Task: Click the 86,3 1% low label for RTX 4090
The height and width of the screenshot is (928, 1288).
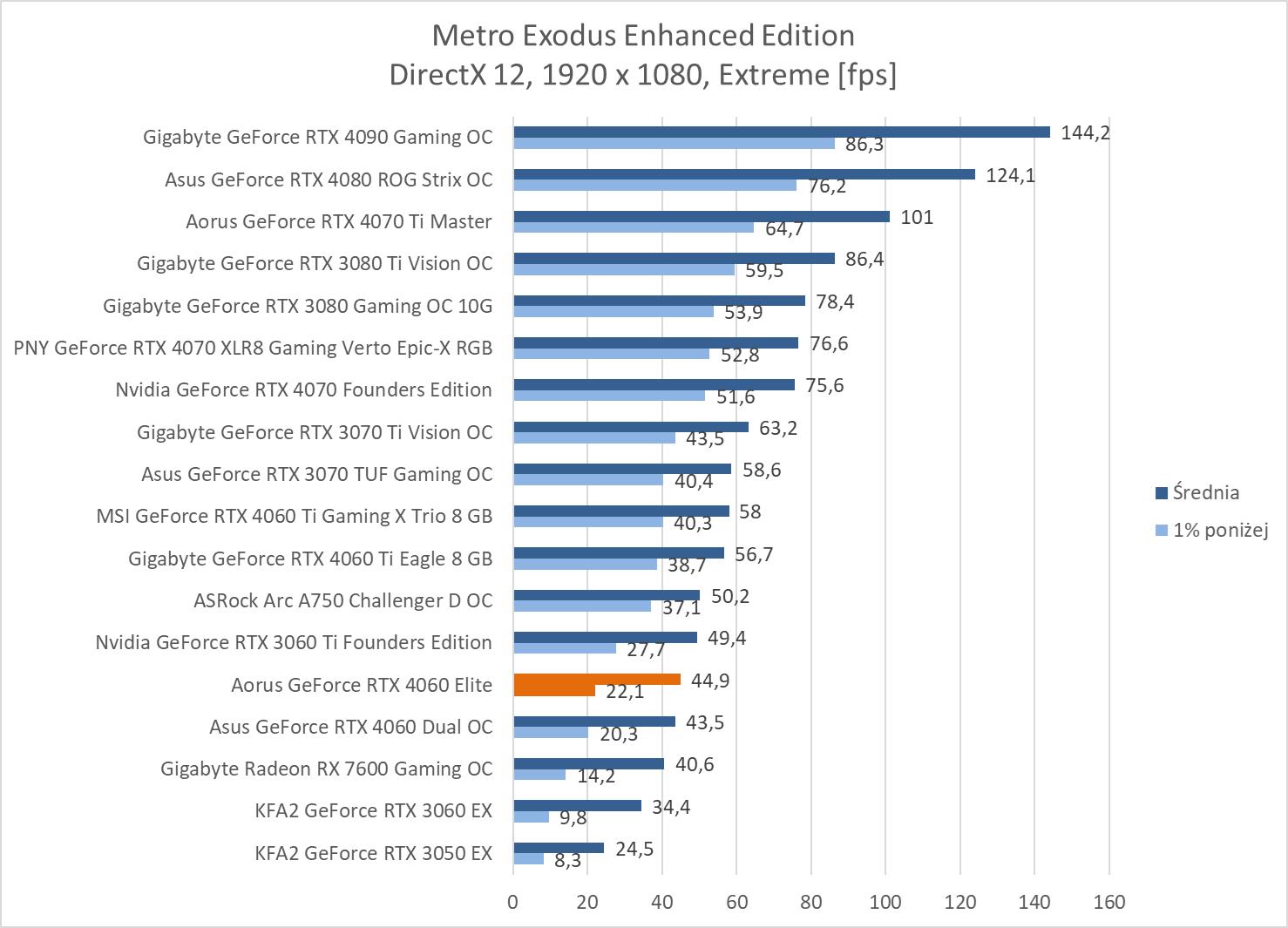Action: [x=864, y=145]
